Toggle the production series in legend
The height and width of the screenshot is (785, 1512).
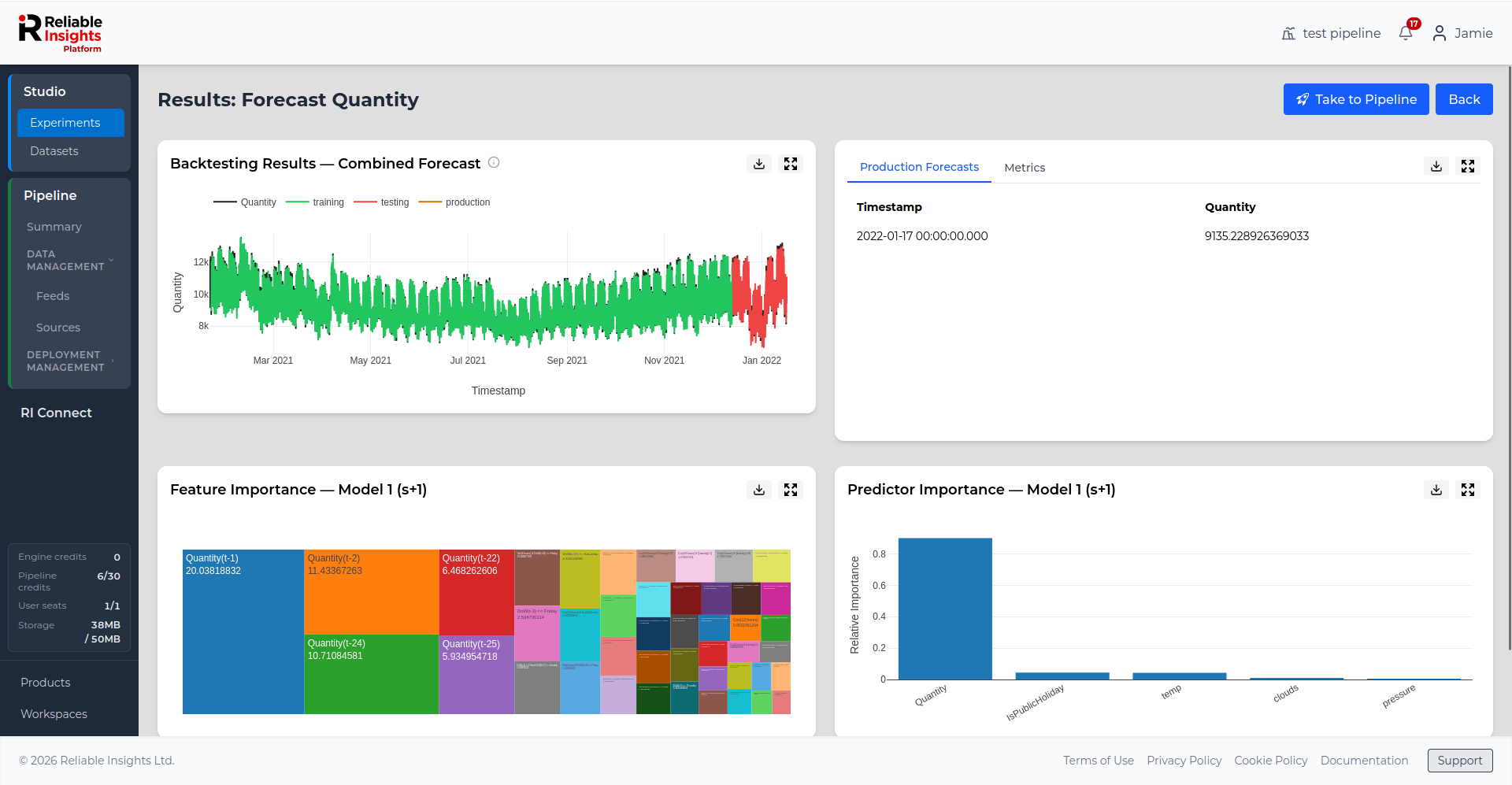454,202
